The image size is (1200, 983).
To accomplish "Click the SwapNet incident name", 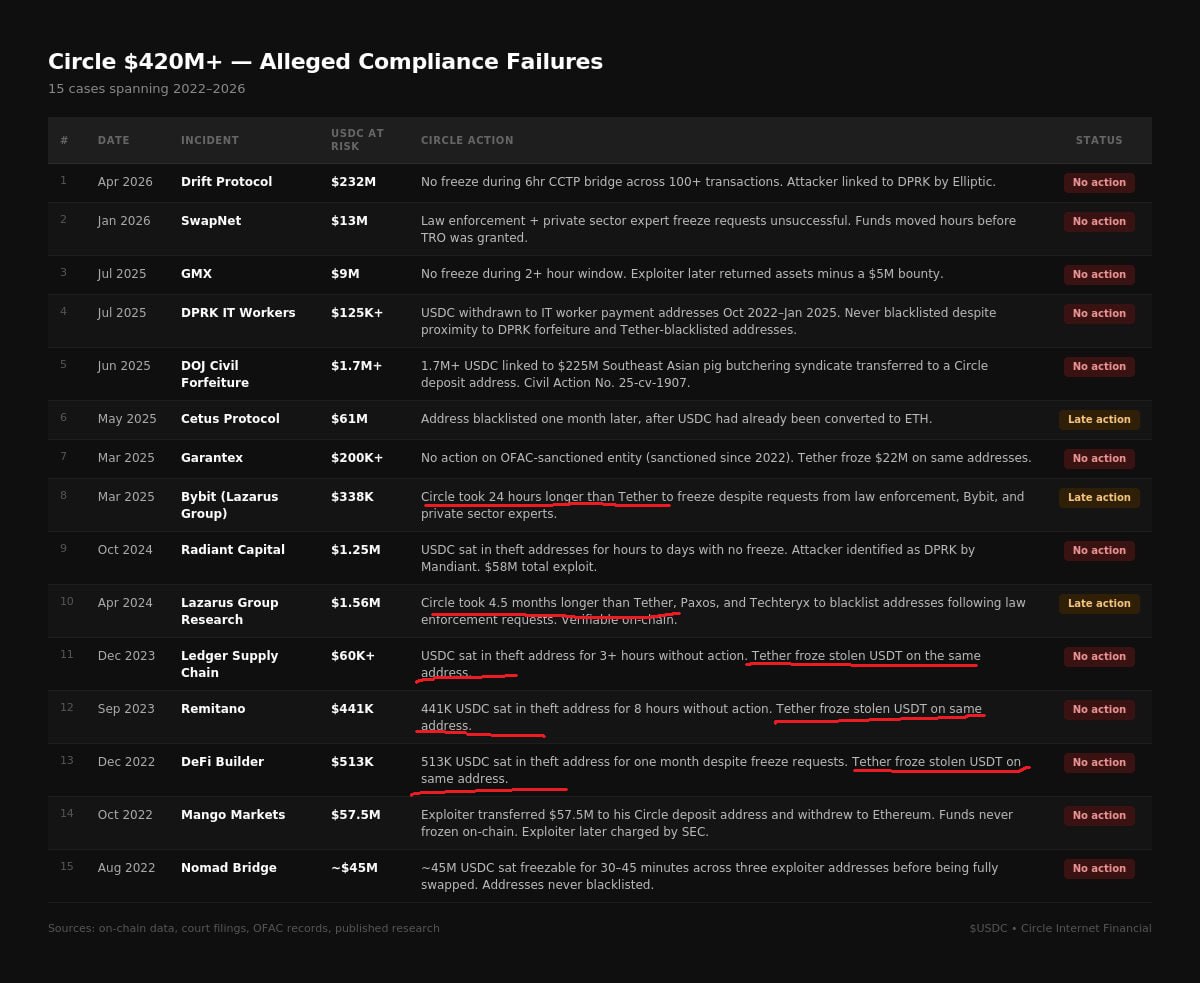I will [210, 221].
